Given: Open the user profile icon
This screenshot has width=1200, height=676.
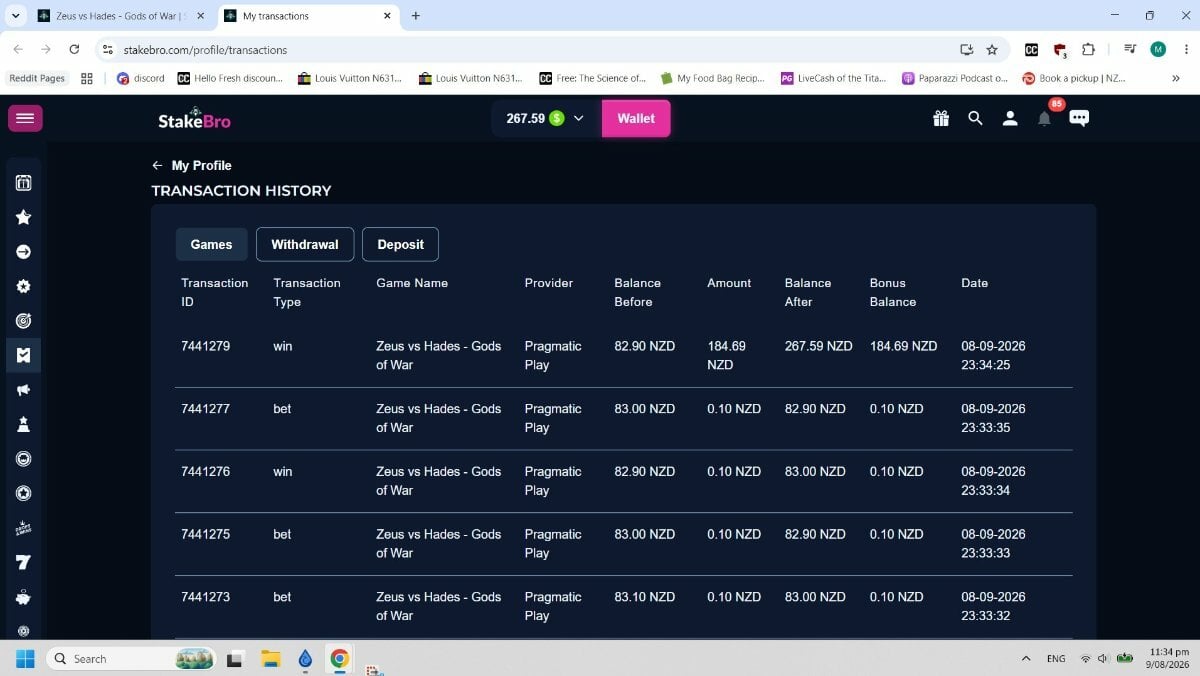Looking at the screenshot, I should click(1010, 118).
